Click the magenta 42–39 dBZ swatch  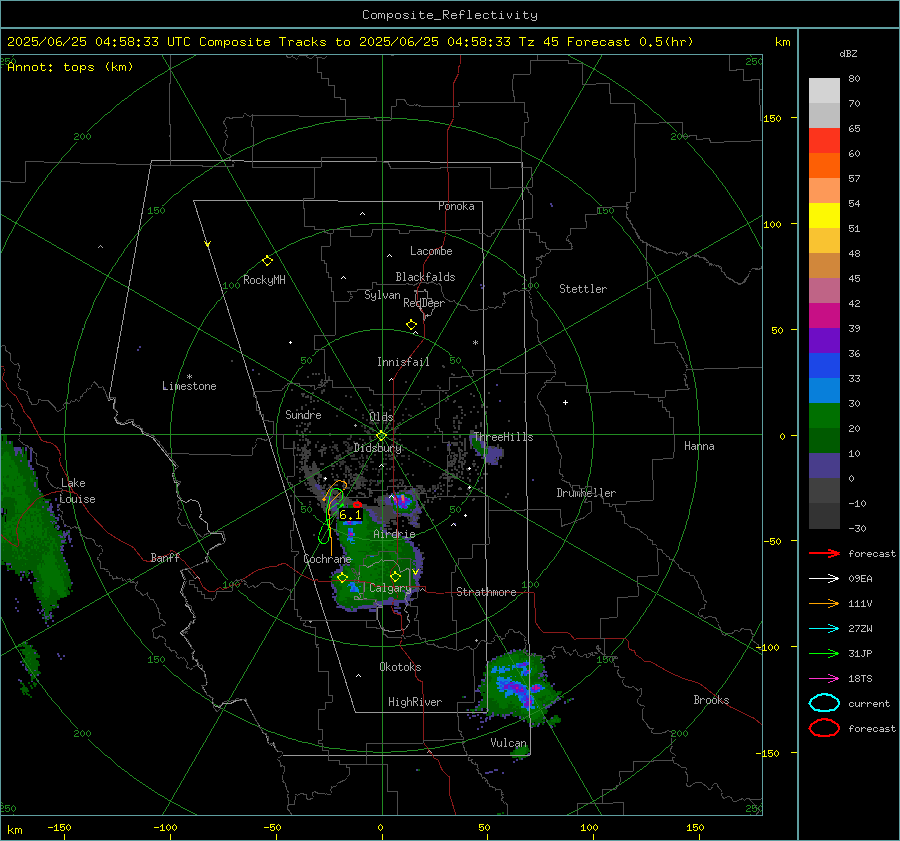click(x=824, y=316)
